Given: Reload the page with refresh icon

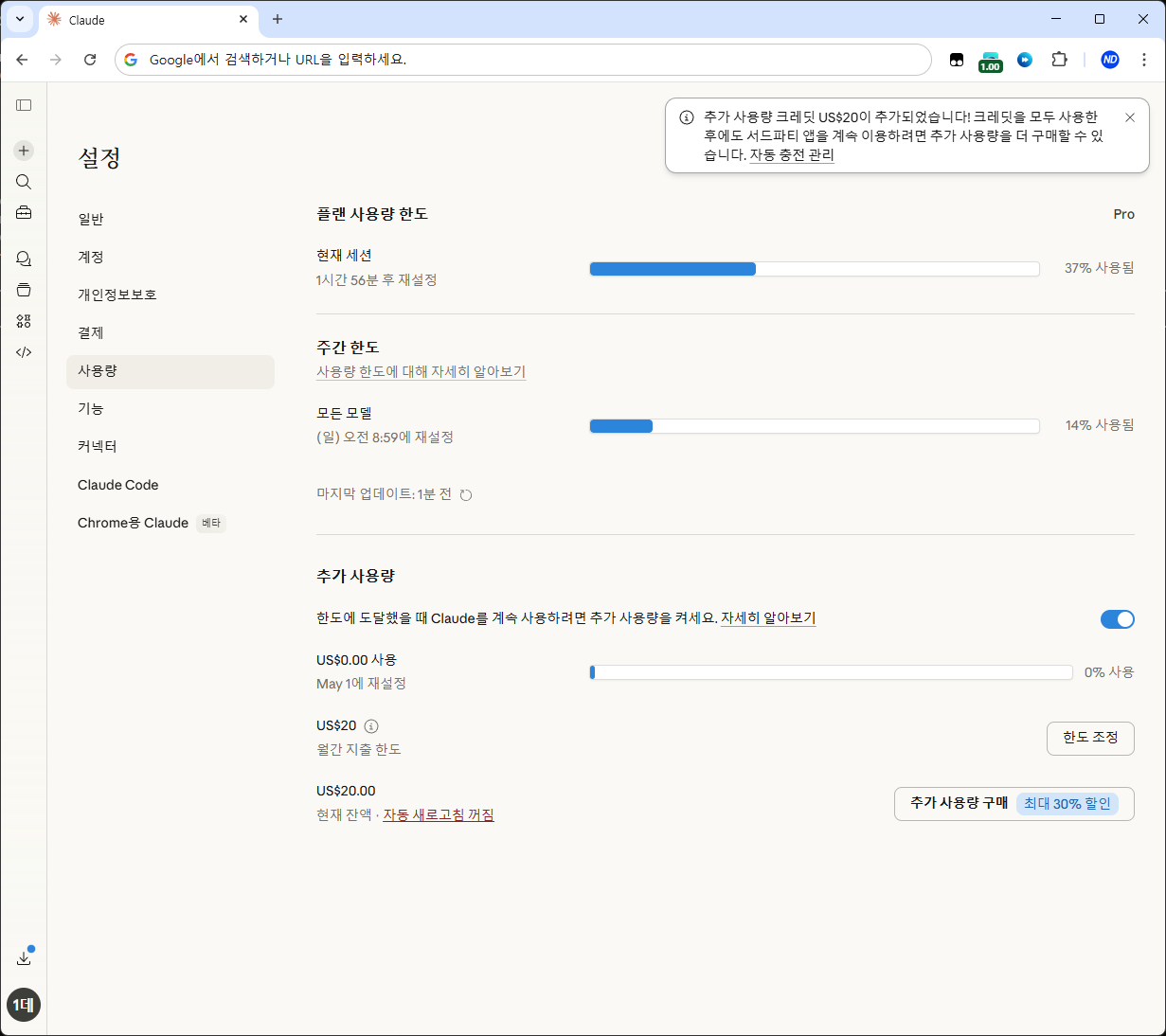Looking at the screenshot, I should click(90, 60).
